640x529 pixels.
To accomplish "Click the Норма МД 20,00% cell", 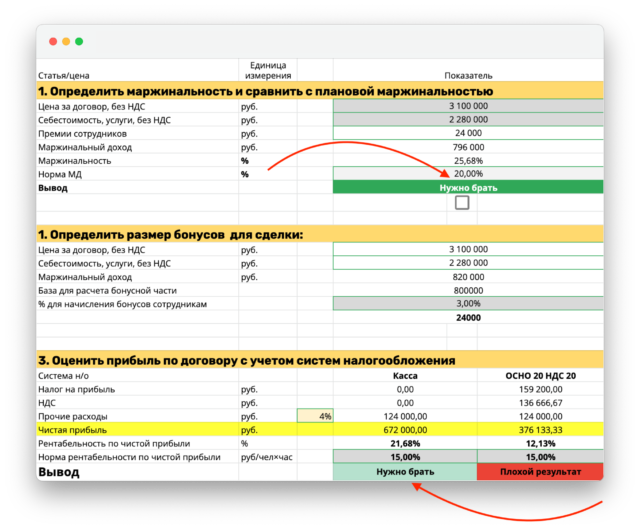I will tap(468, 173).
